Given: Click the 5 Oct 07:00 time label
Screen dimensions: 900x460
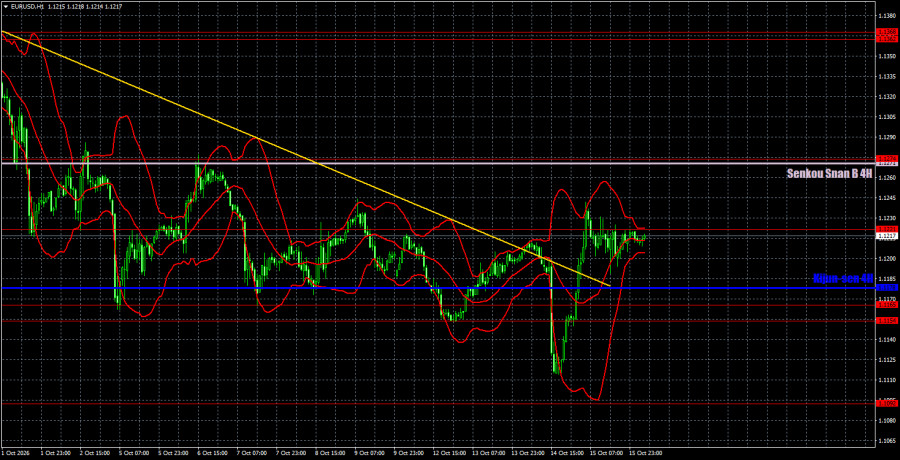Looking at the screenshot, I should (x=134, y=453).
